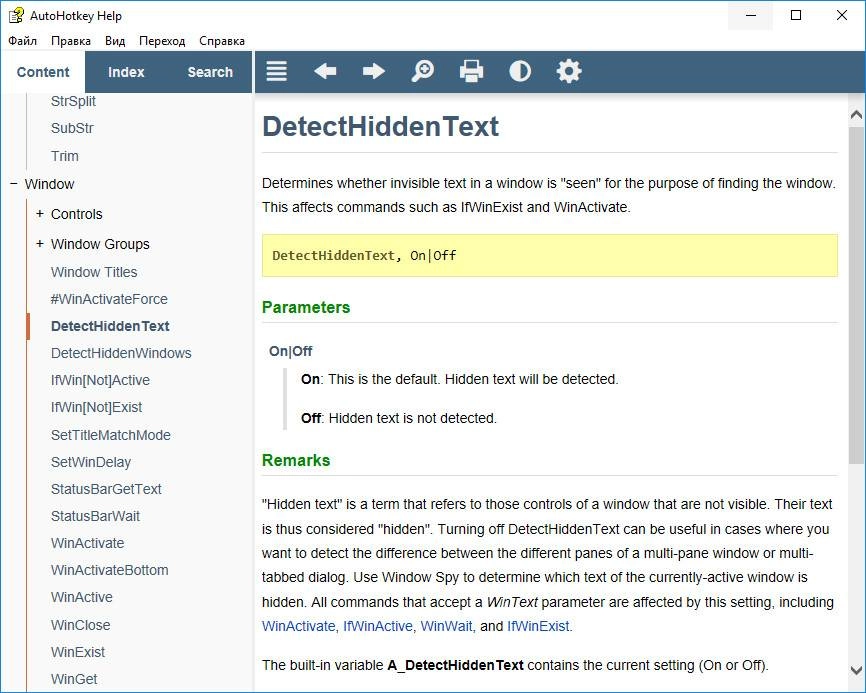The image size is (866, 693).
Task: Click the Parameters section heading
Action: click(x=306, y=308)
